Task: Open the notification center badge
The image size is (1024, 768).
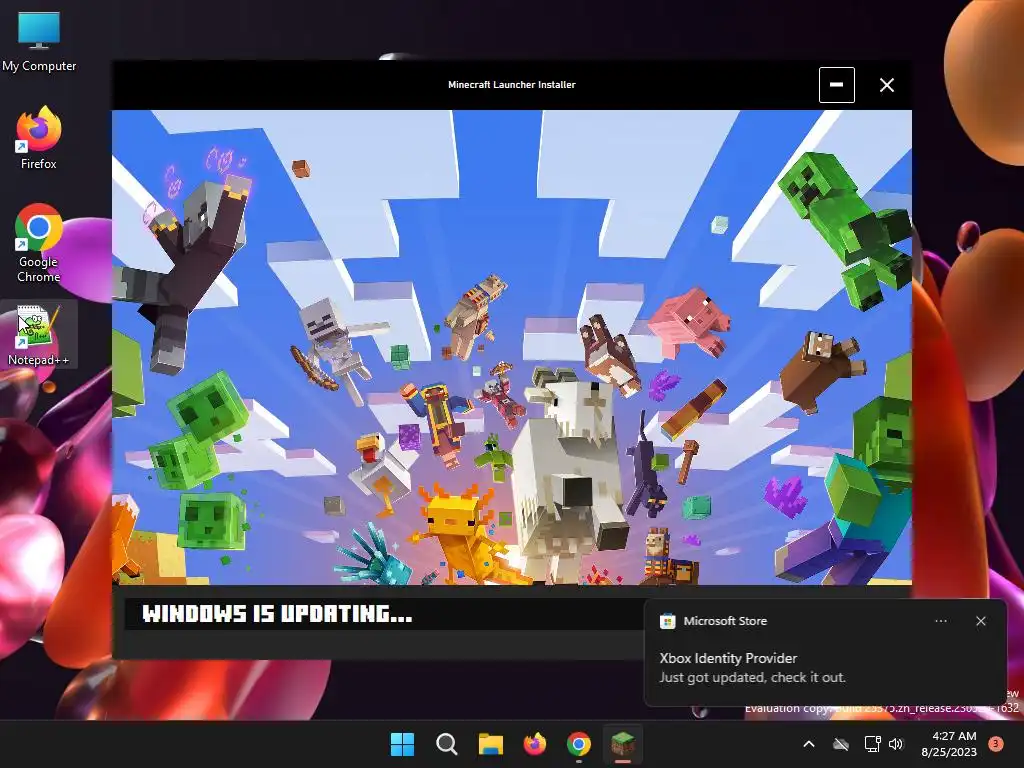Action: coord(996,743)
